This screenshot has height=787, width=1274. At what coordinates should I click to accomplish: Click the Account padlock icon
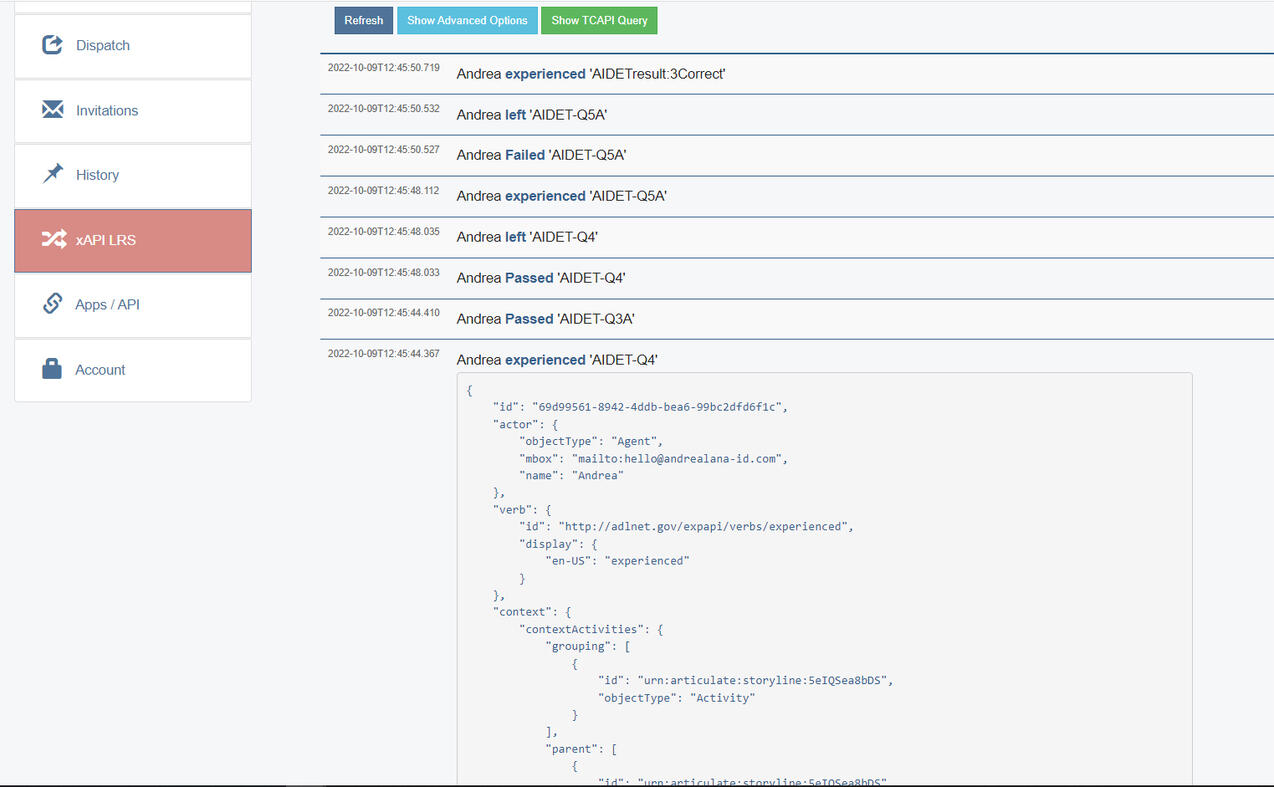(x=52, y=368)
